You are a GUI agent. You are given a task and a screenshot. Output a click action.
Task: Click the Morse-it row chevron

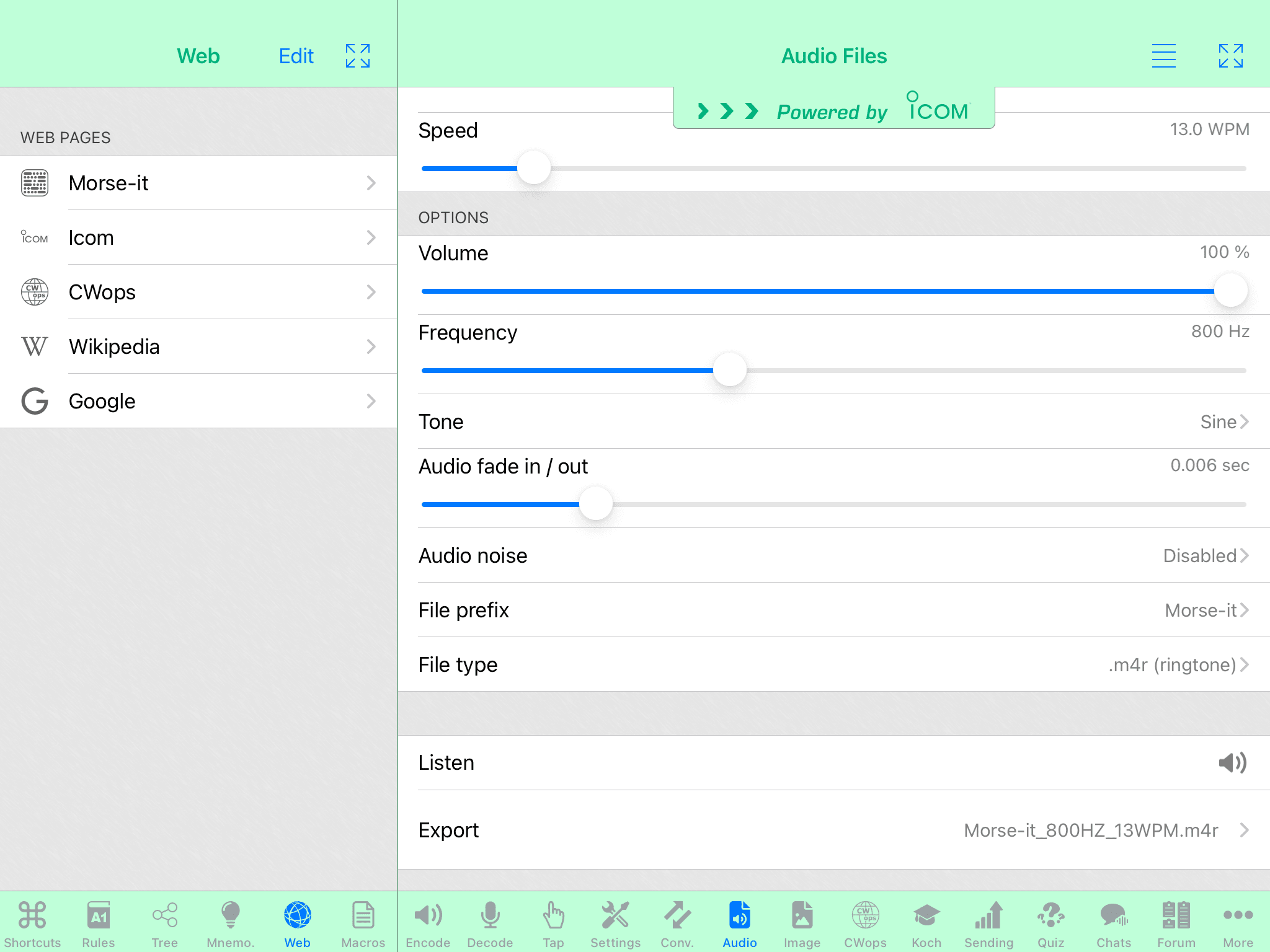pyautogui.click(x=371, y=183)
